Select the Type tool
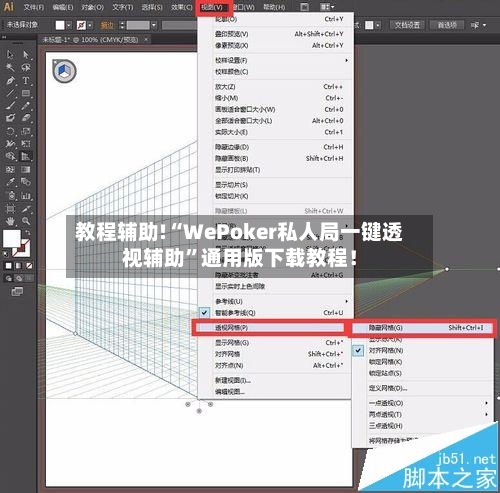The height and width of the screenshot is (493, 500). point(26,80)
